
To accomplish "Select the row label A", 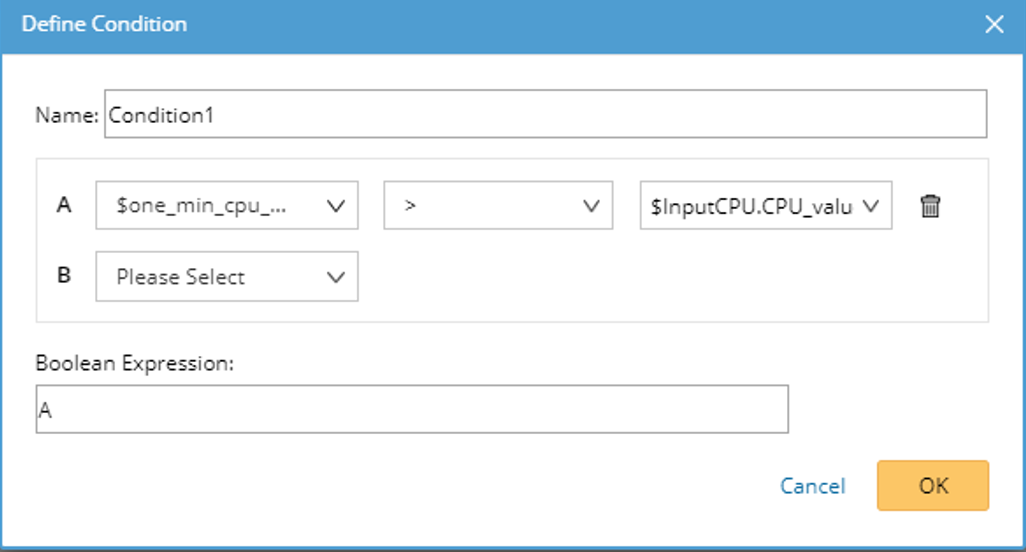I will click(x=64, y=206).
